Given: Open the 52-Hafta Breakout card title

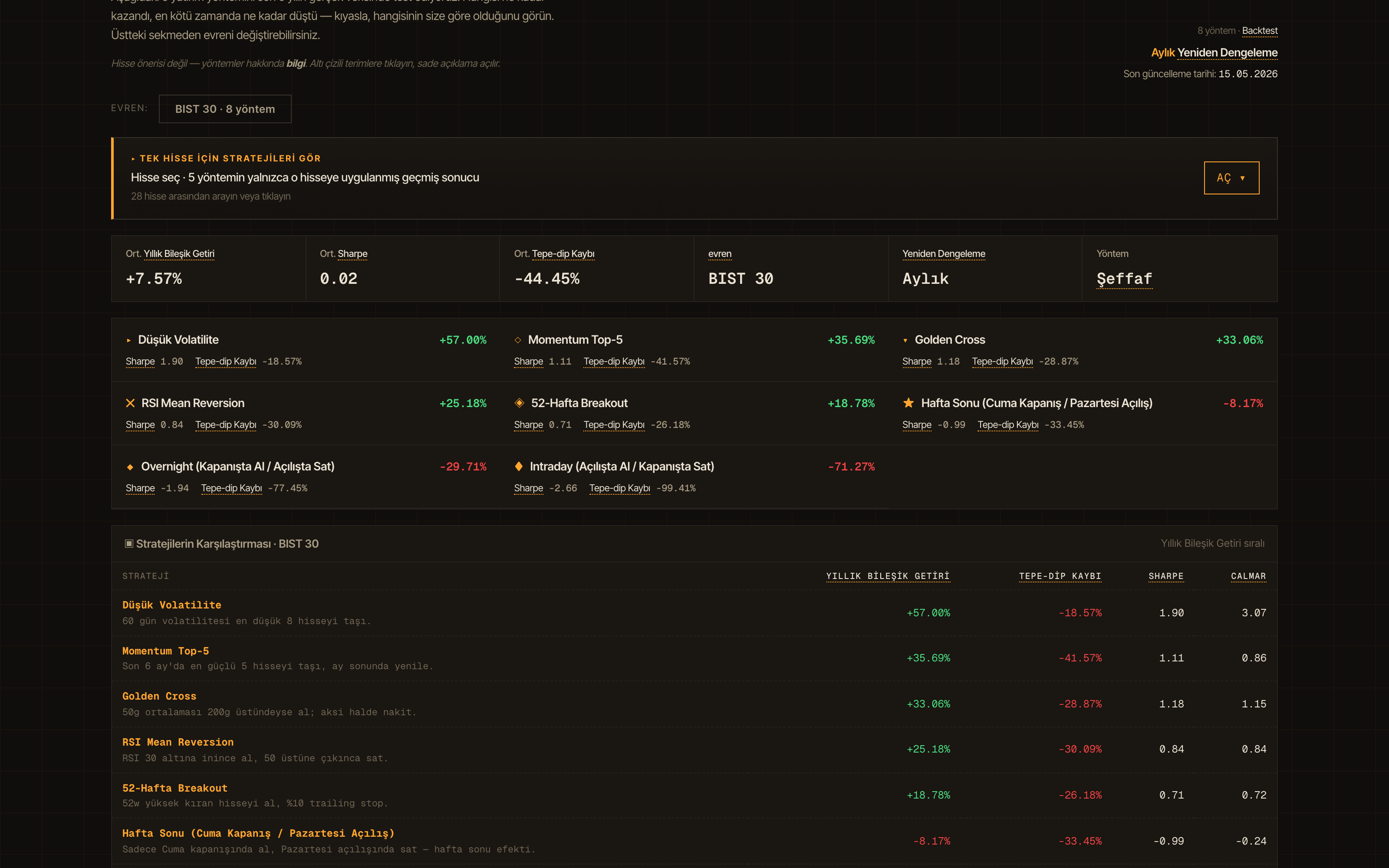Looking at the screenshot, I should coord(579,403).
